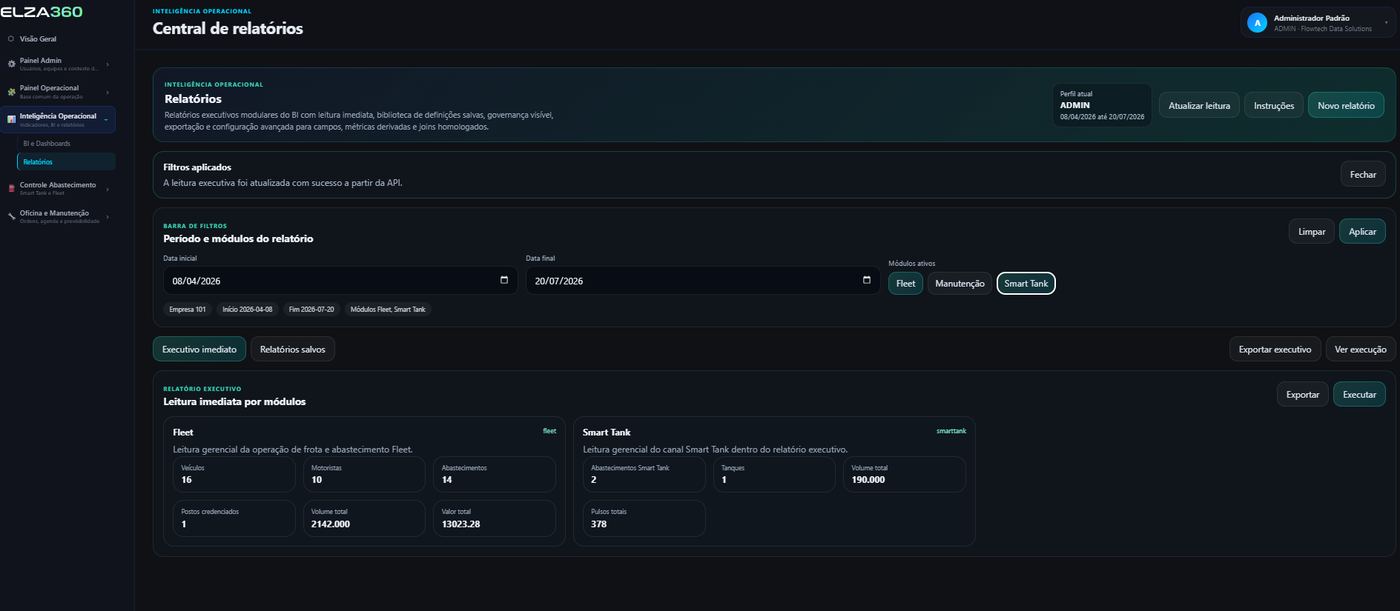Click the Perfil atual ADMIN card
The width and height of the screenshot is (1400, 611).
1102,105
